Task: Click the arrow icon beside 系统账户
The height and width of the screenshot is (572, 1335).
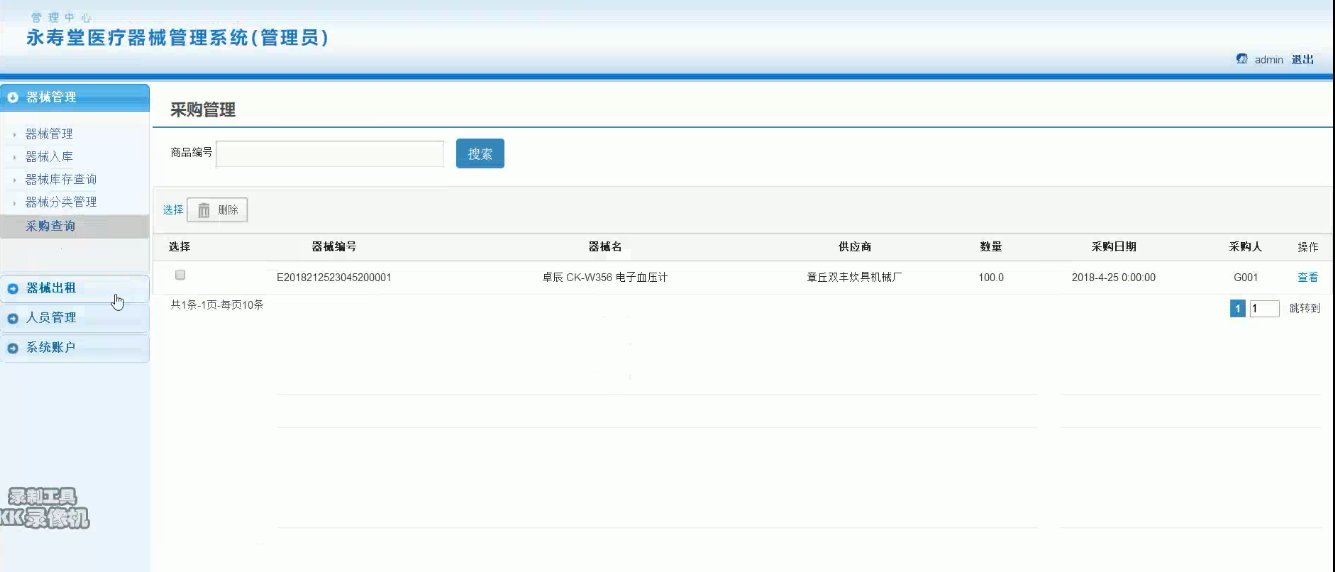Action: (13, 349)
